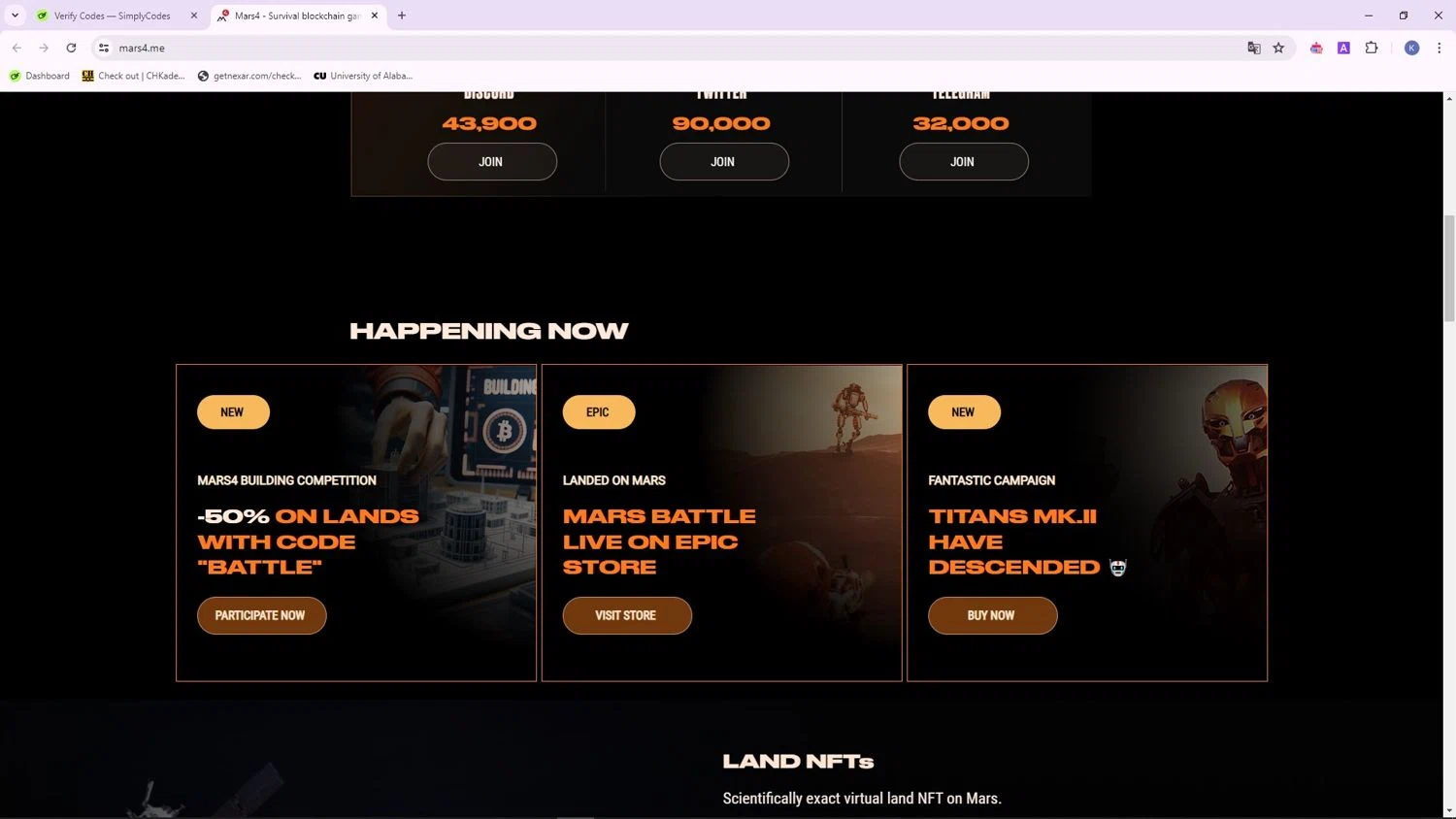Click the 'MARS4 BUILDING COMPETITION' label
The image size is (1456, 819).
pyautogui.click(x=286, y=480)
